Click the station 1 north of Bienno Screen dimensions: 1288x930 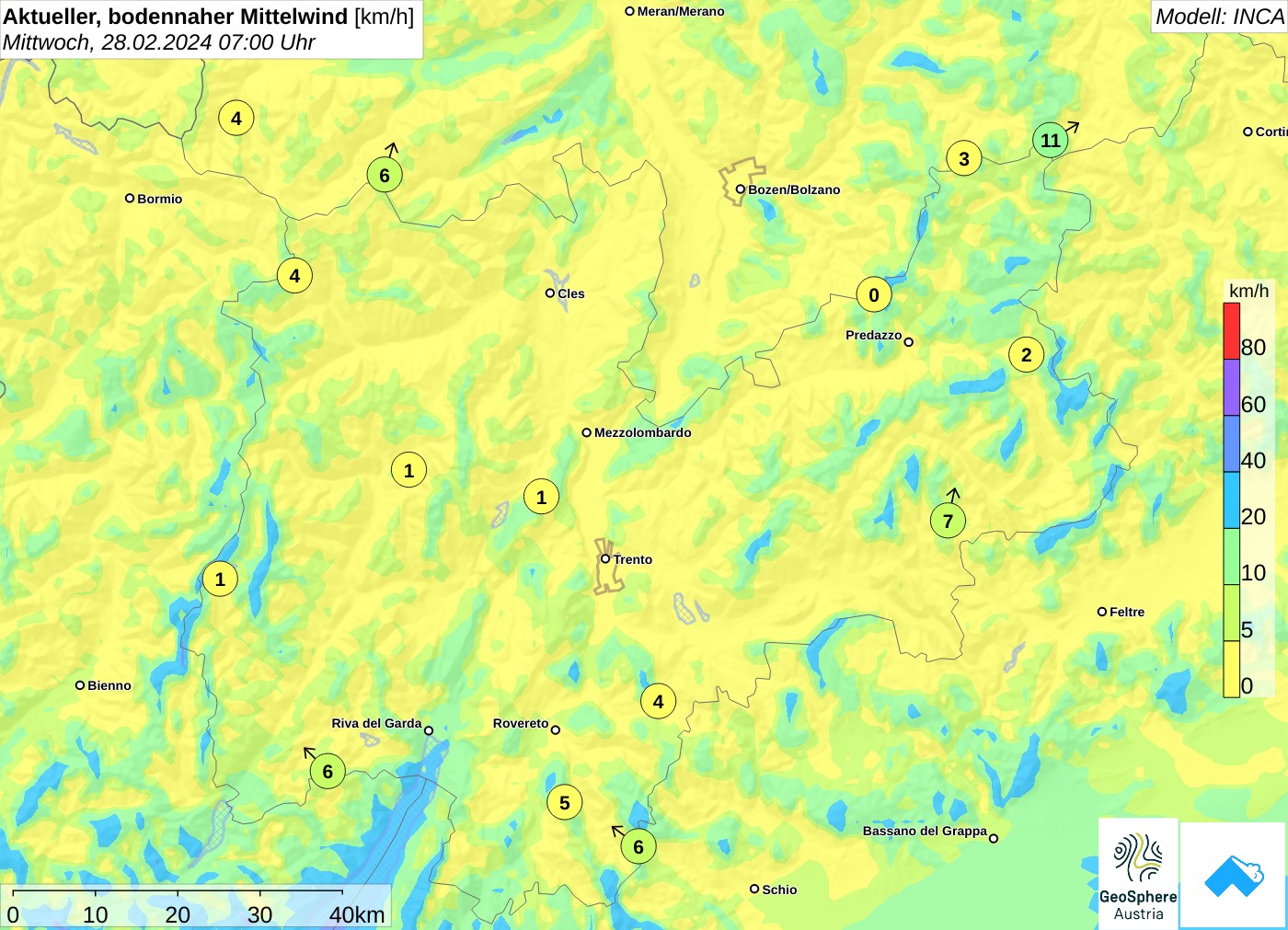220,579
